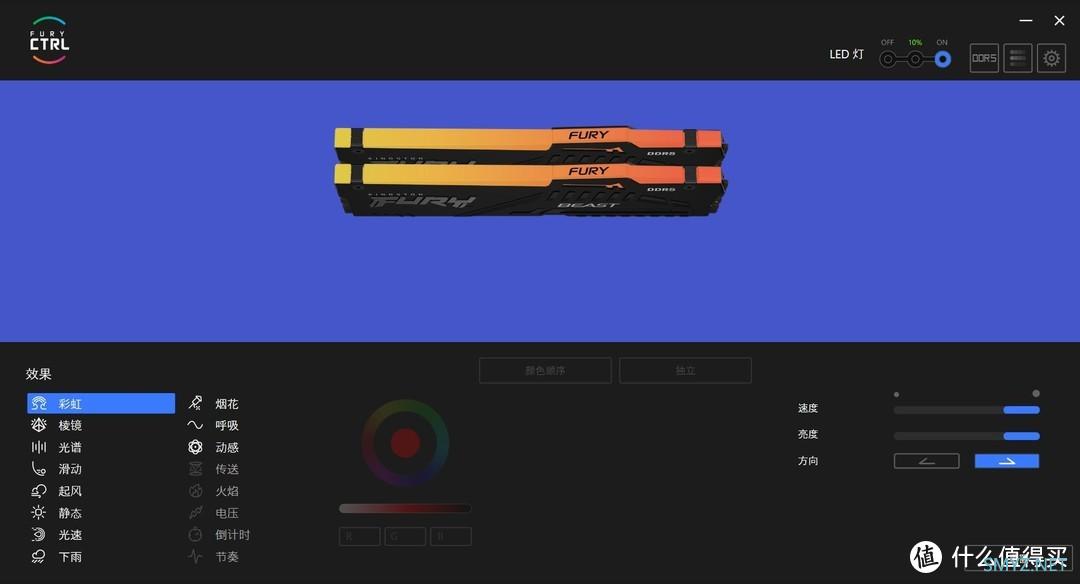Set direction to right arrow
The image size is (1080, 584).
(1007, 461)
